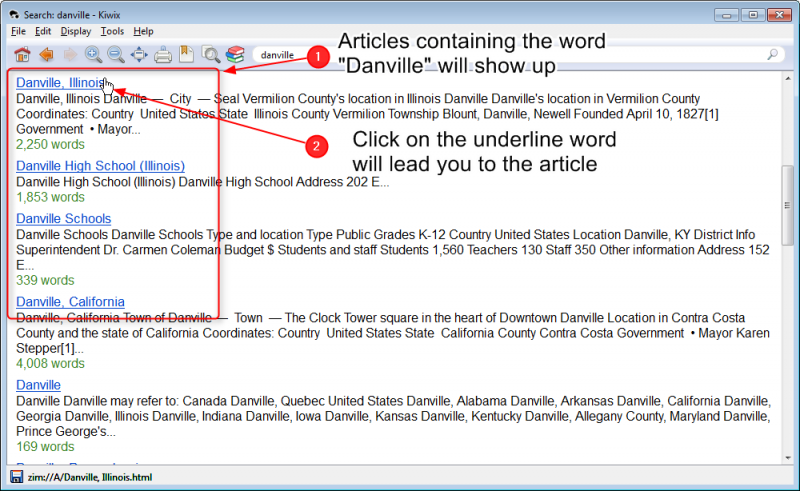The height and width of the screenshot is (491, 800).
Task: Open the library books icon
Action: click(235, 54)
